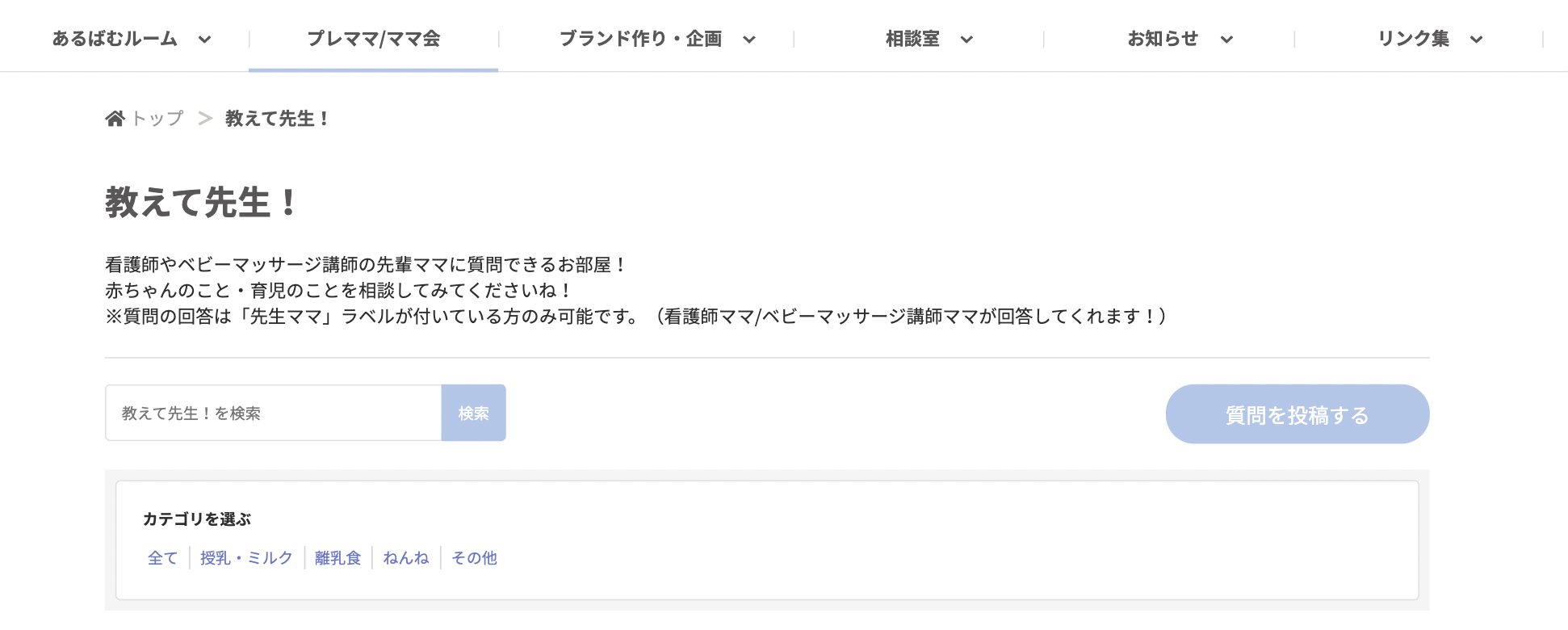Open the ブランド作り・企画 menu item
Screen dimensions: 1568x630
[640, 39]
